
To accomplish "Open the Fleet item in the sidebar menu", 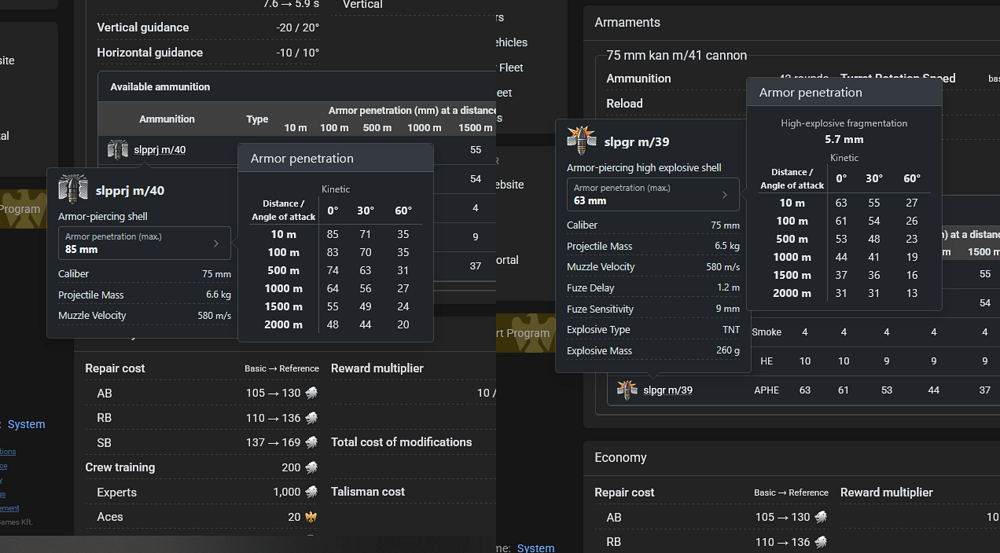I will (x=510, y=68).
